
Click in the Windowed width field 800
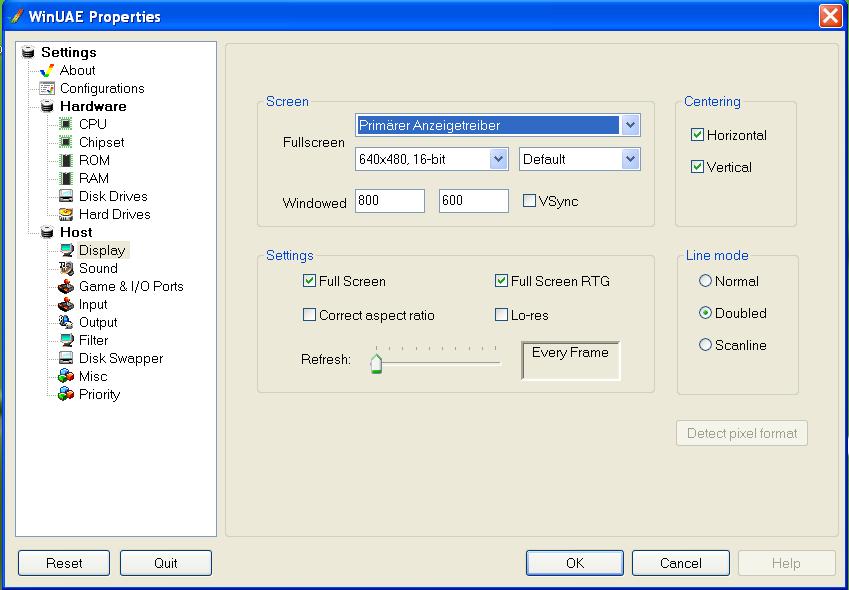[390, 201]
